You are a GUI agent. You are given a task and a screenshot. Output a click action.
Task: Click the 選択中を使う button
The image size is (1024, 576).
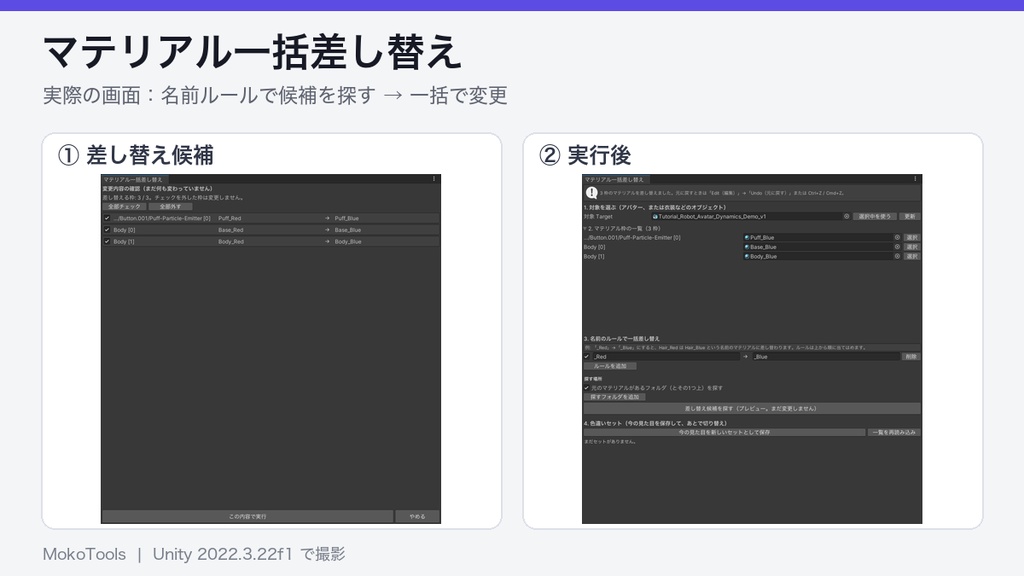[874, 216]
